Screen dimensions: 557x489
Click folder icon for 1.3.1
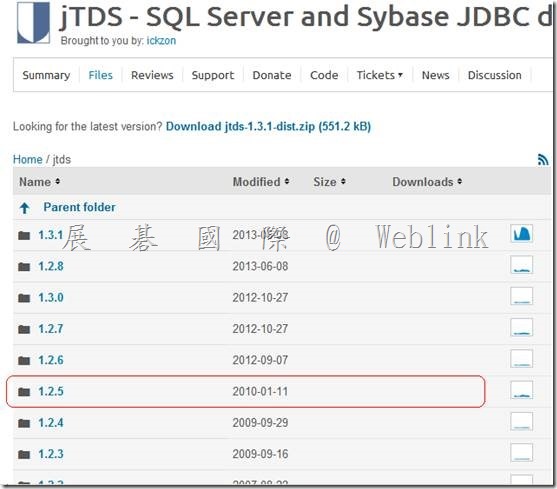pyautogui.click(x=24, y=235)
